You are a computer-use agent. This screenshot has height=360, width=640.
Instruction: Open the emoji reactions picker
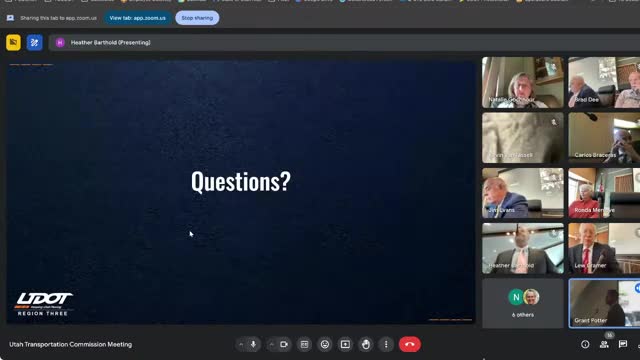325,344
